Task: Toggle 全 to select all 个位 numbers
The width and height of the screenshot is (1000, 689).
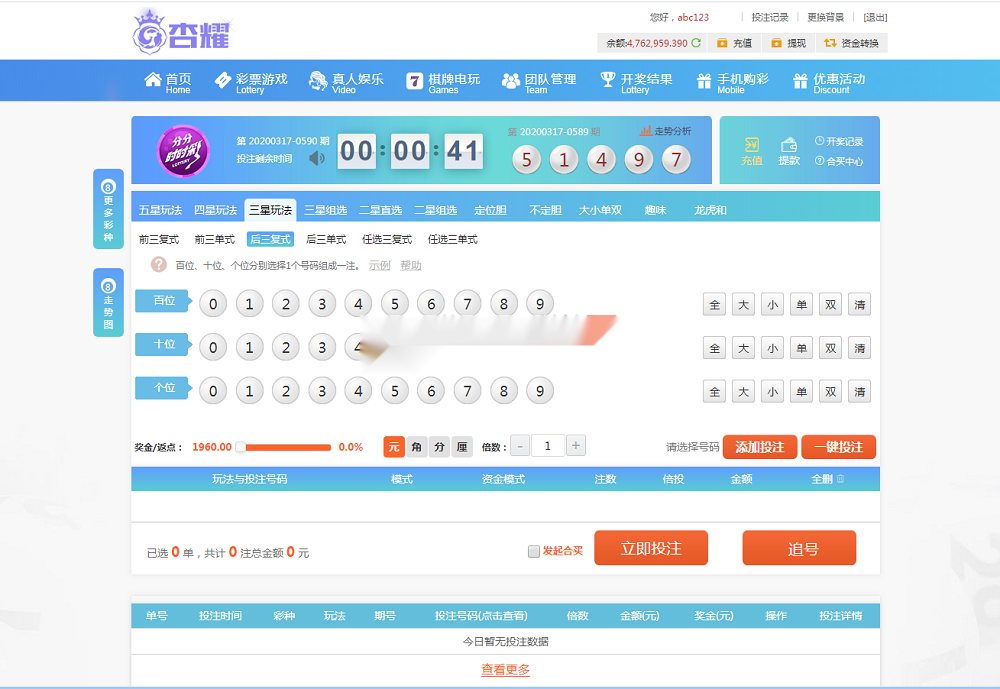Action: pyautogui.click(x=714, y=391)
